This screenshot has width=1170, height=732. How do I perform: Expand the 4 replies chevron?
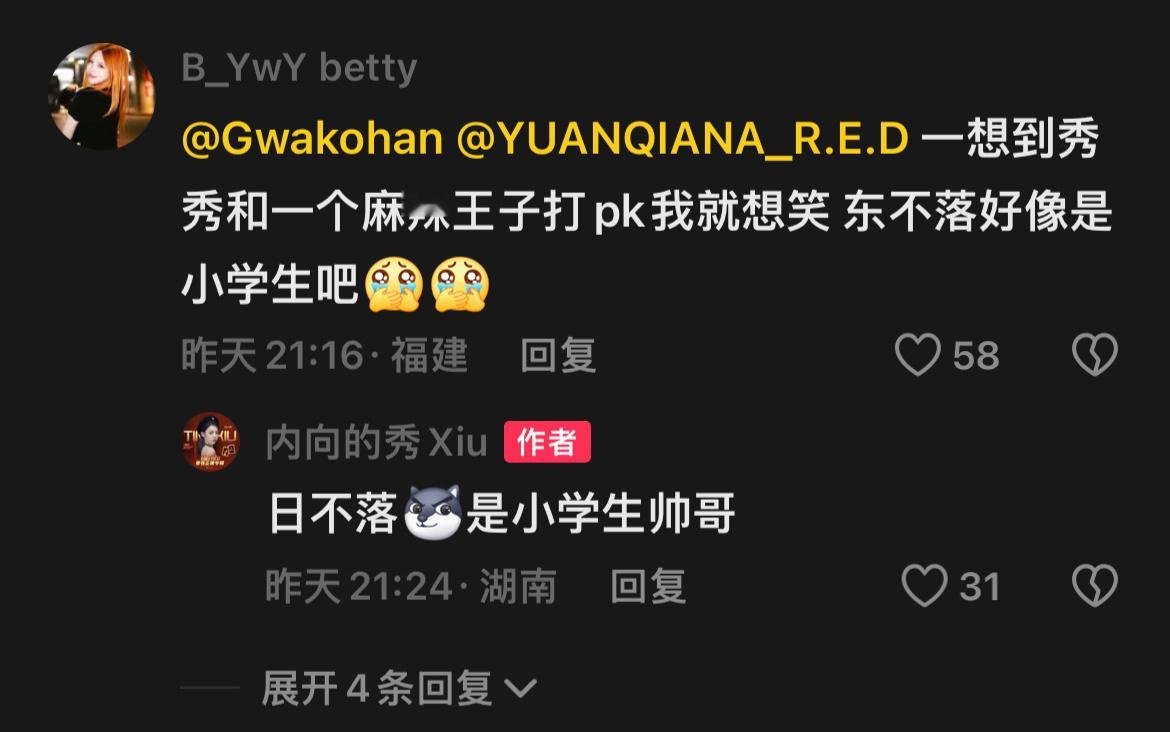(x=520, y=688)
